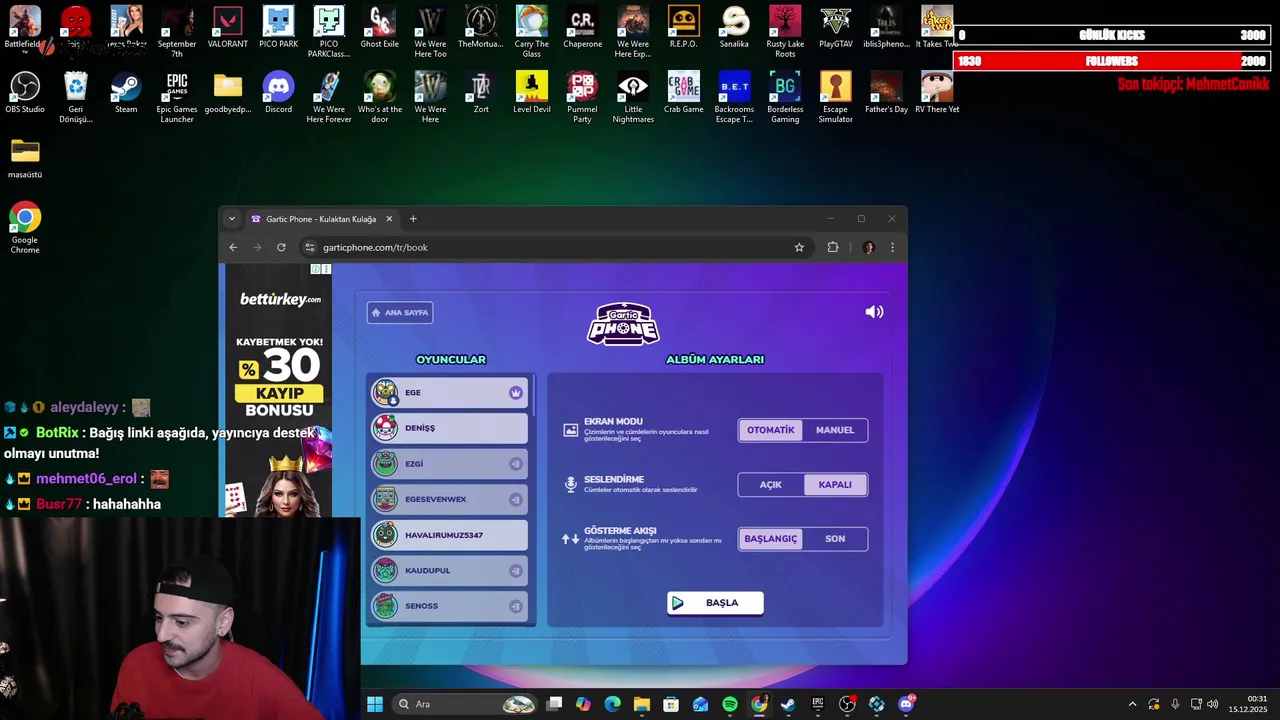Expand Chrome tab search chevron

(232, 219)
